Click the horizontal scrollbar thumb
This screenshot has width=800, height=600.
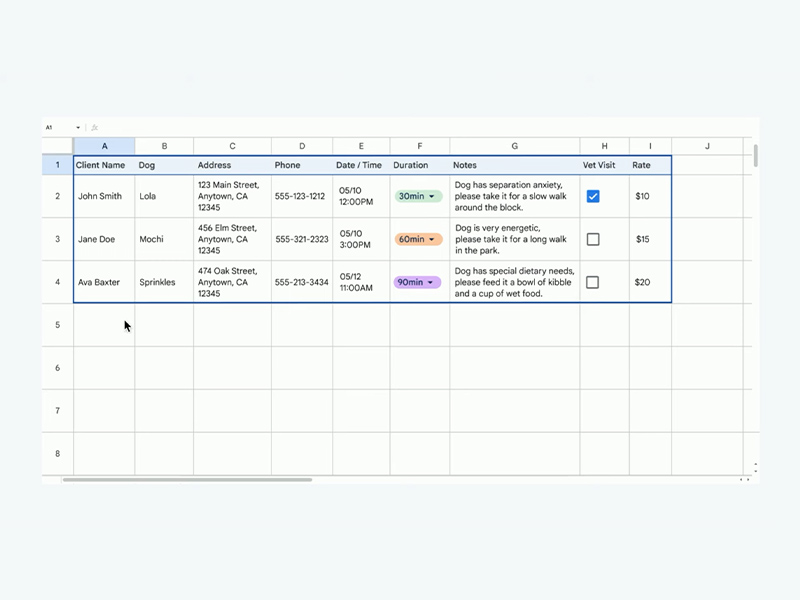point(187,480)
